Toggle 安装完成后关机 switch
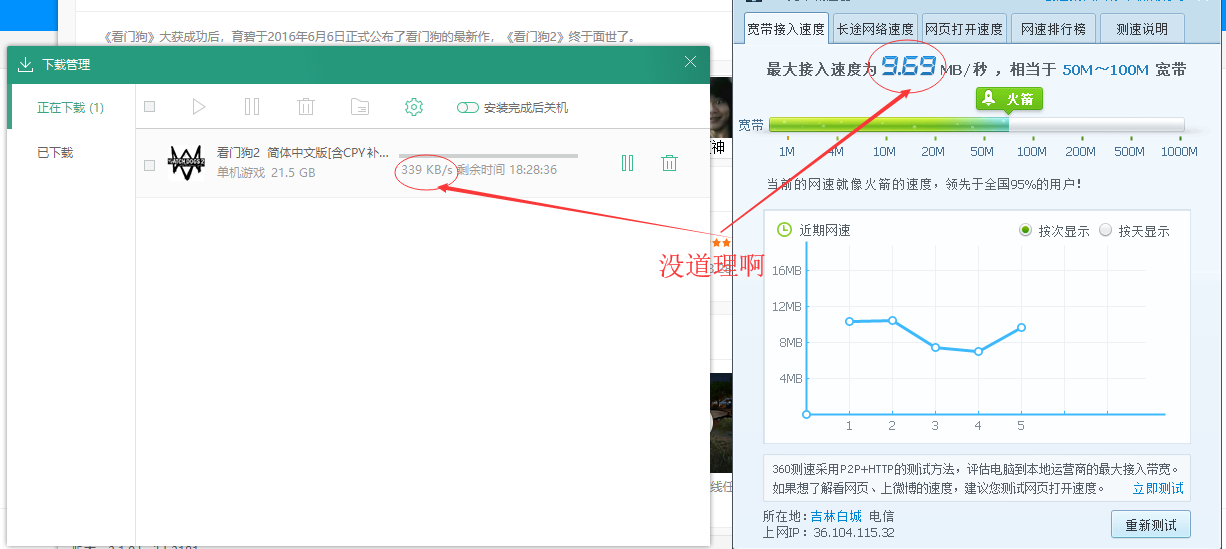Screen dimensions: 1226x549 point(467,107)
